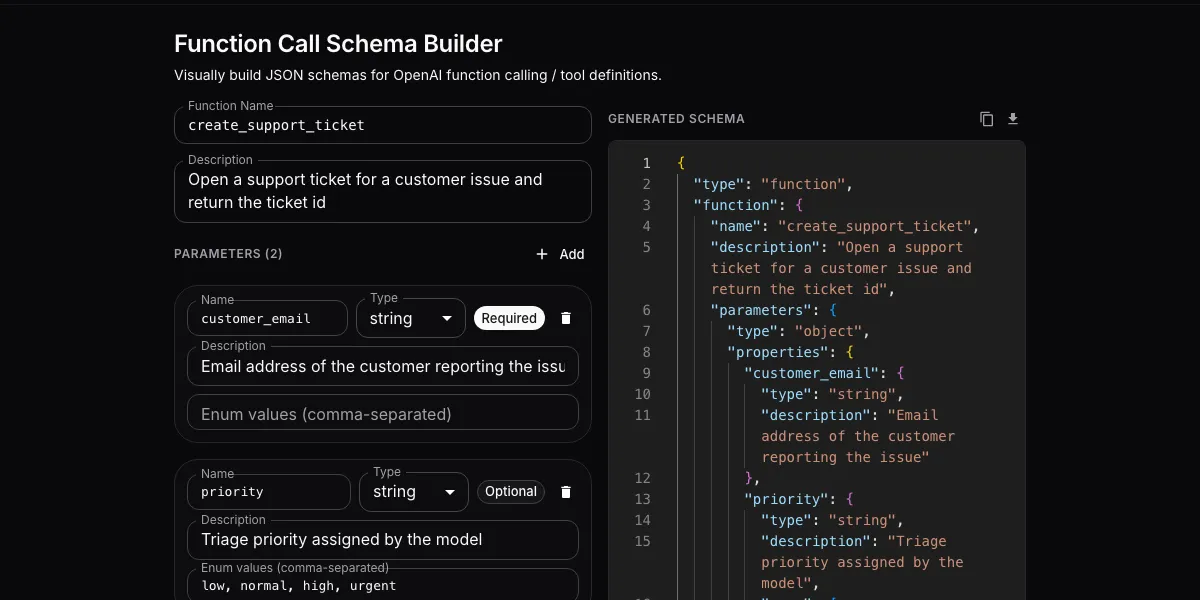Edit priority description 'Triage priority assigned'
The width and height of the screenshot is (1200, 600).
(x=383, y=540)
